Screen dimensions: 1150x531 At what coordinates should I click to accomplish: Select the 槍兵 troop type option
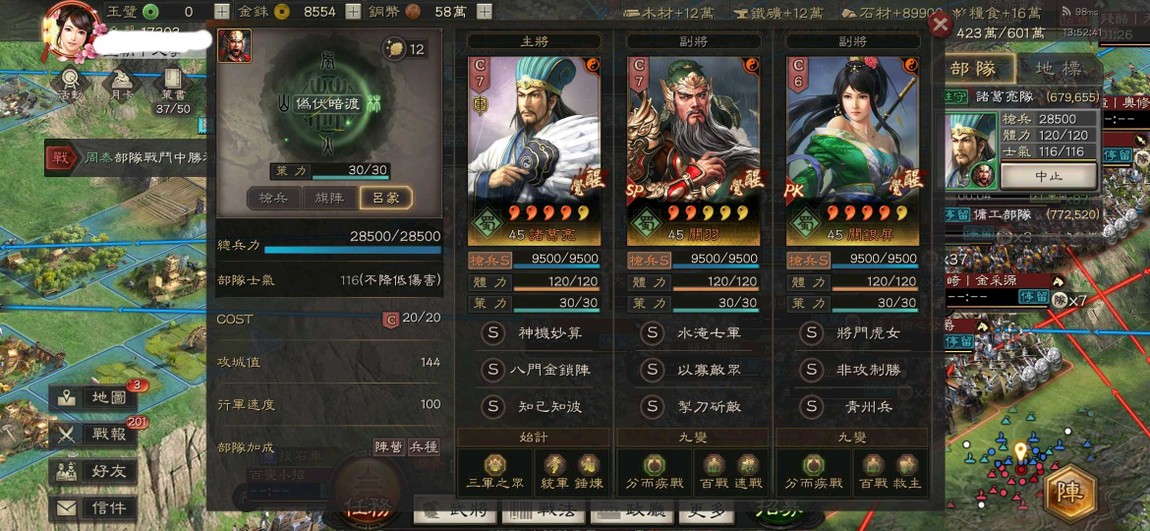pos(273,197)
